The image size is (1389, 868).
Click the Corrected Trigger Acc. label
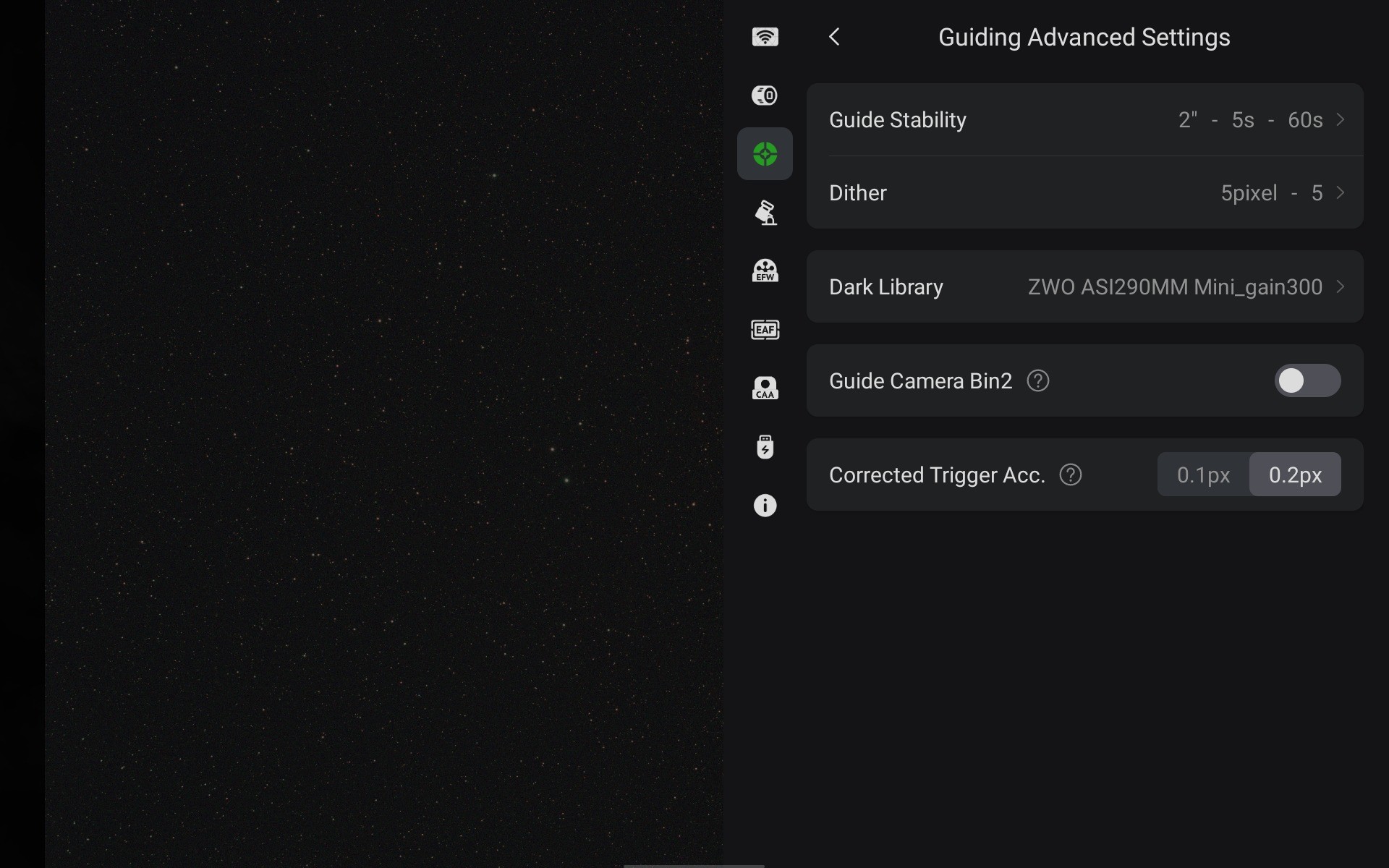click(937, 475)
